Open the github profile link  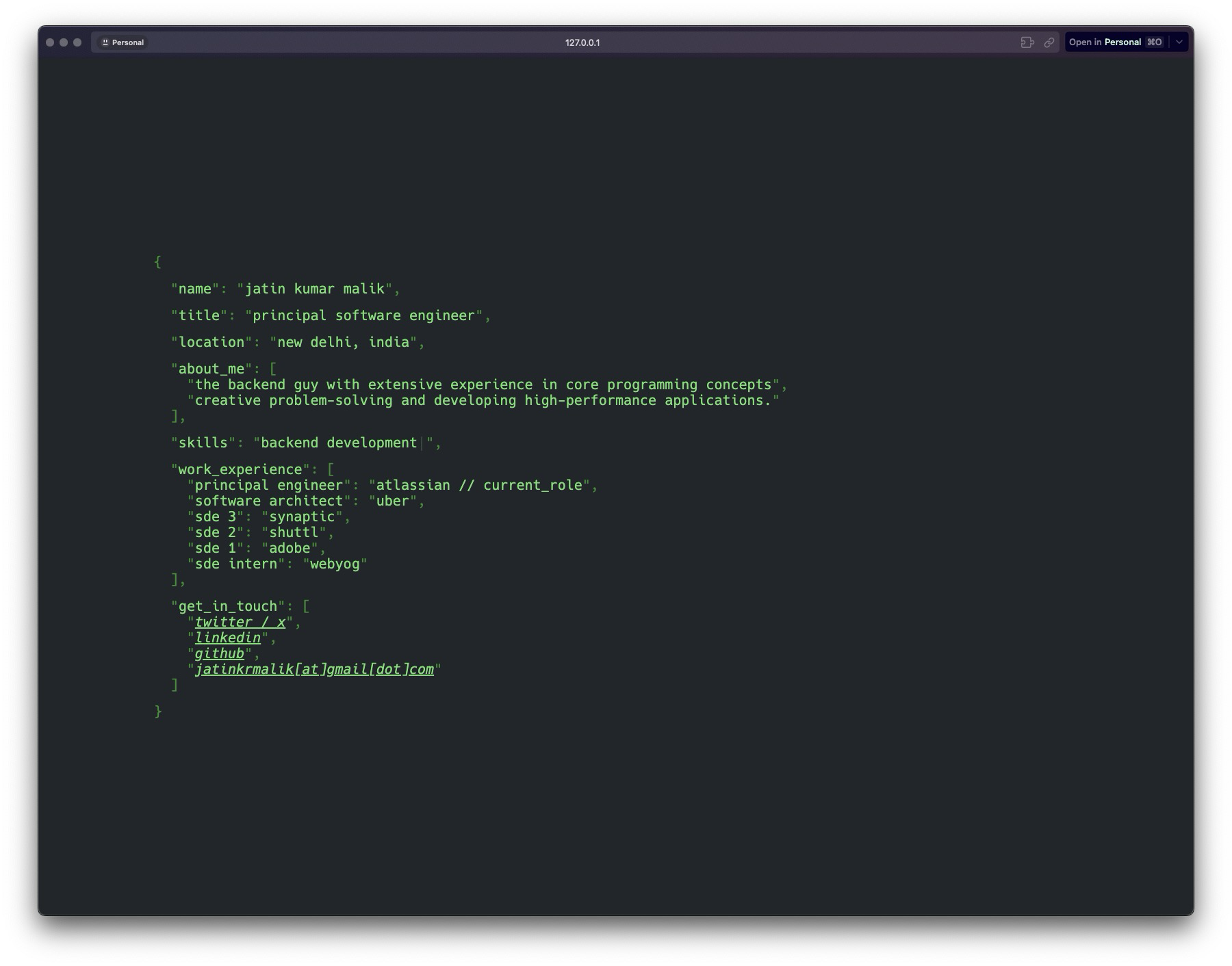pos(220,653)
